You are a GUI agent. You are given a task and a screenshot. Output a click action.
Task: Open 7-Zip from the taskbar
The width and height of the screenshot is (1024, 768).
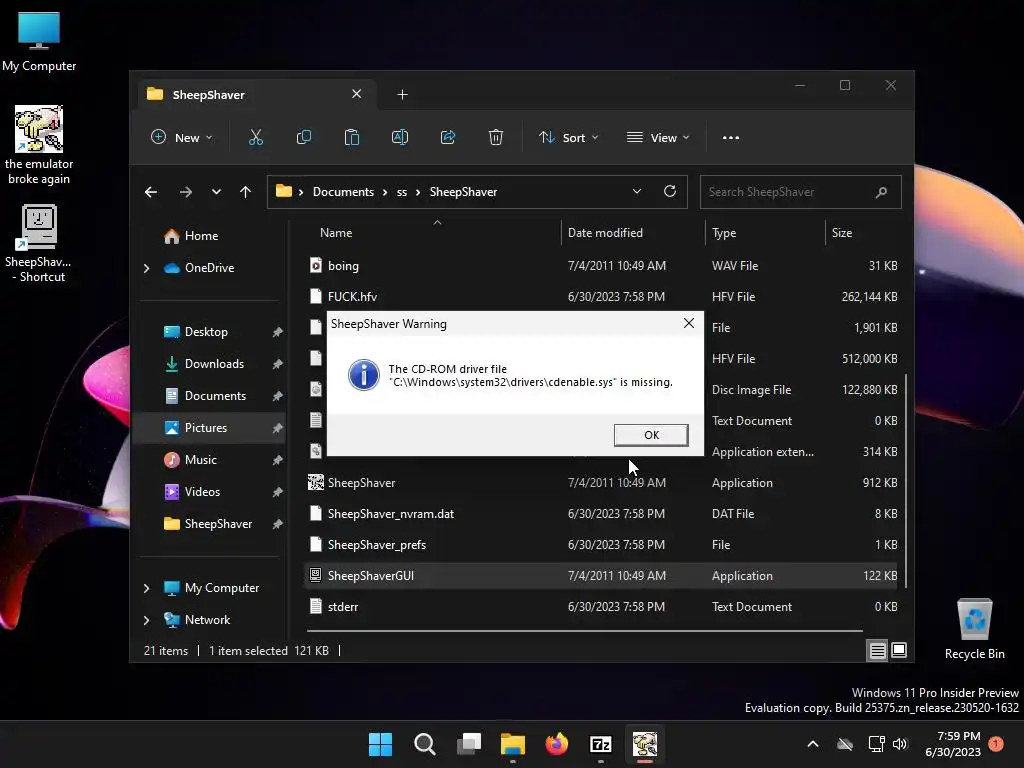[x=600, y=744]
